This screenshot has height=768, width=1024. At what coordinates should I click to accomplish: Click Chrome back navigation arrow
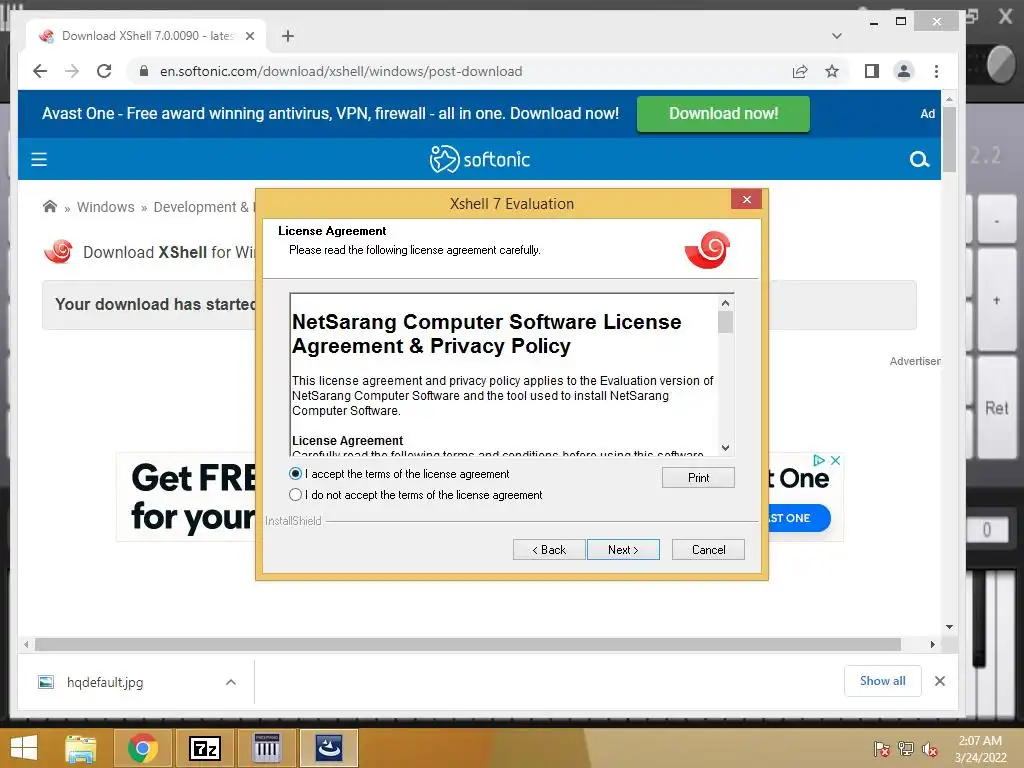coord(40,71)
